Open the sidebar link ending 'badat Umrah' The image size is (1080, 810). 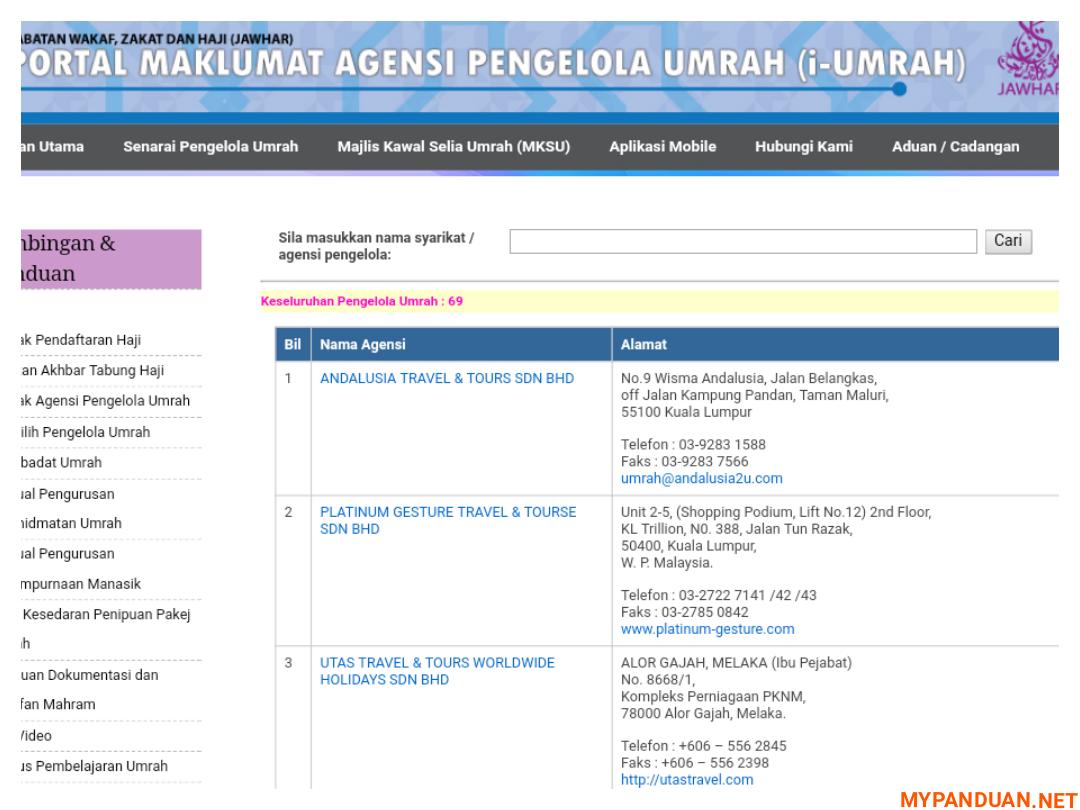pos(61,463)
